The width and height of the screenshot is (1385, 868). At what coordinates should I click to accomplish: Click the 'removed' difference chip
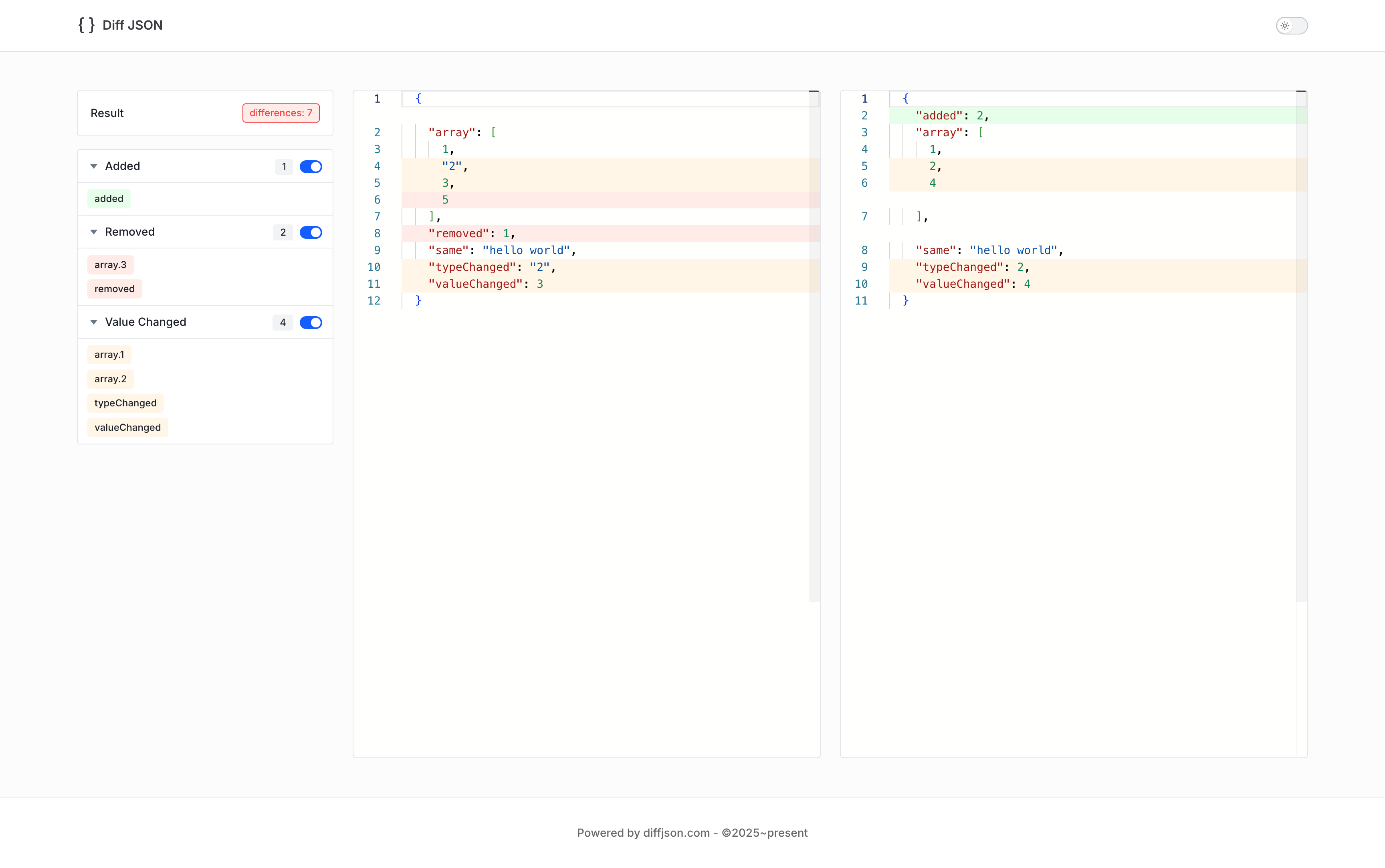(114, 288)
